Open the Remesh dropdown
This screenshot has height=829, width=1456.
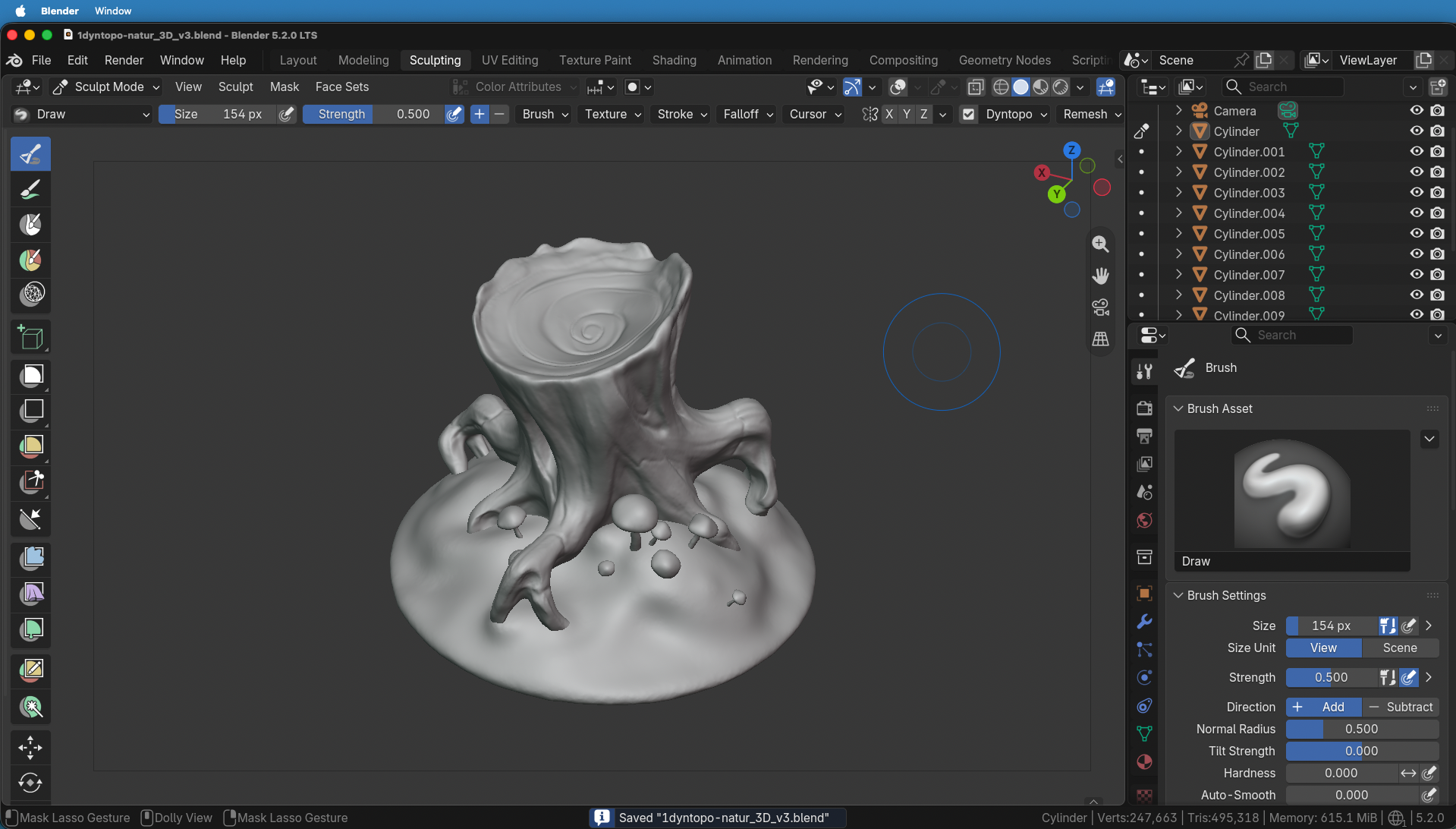click(1091, 115)
